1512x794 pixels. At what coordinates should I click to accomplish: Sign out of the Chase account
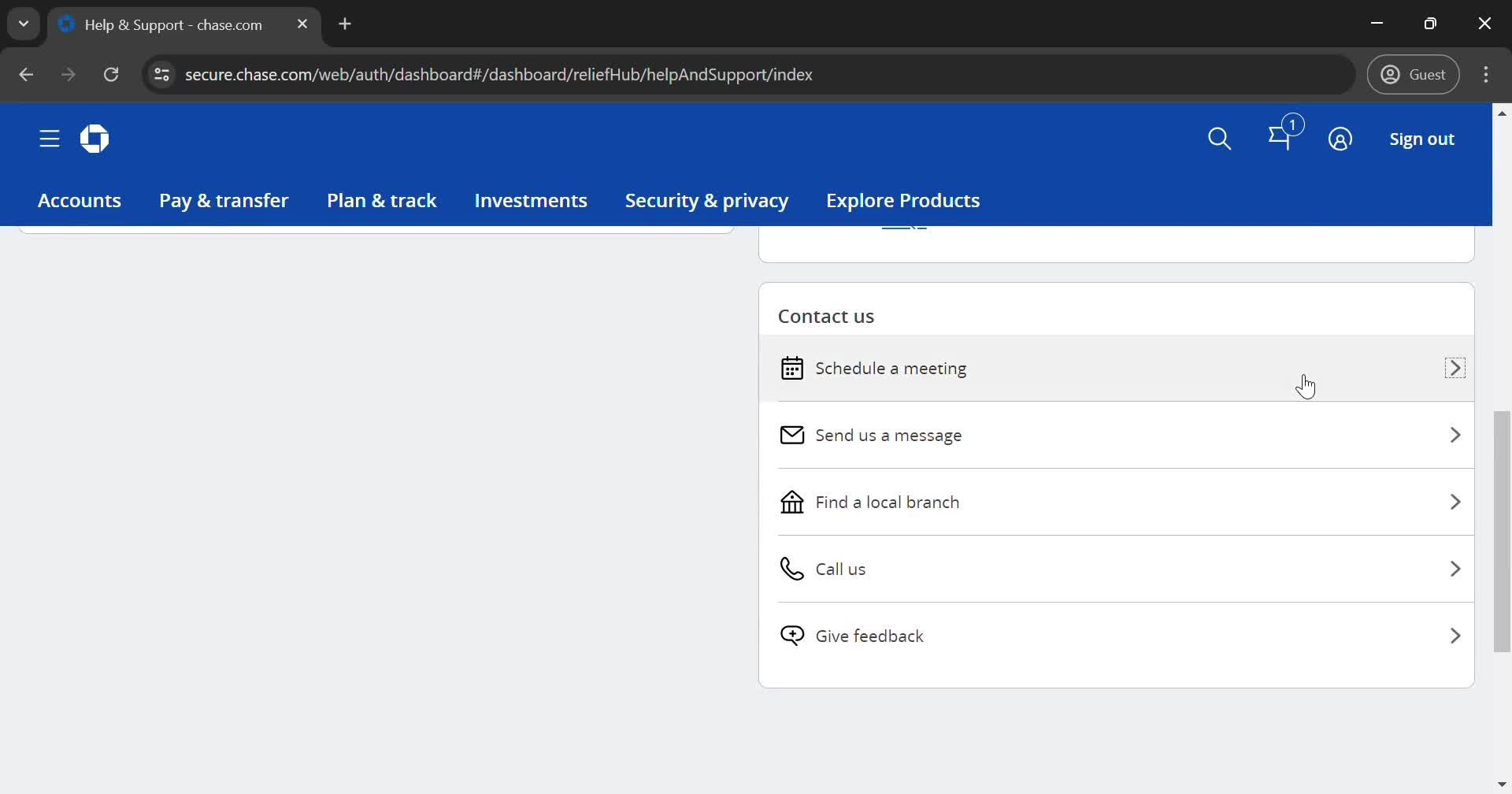pyautogui.click(x=1421, y=139)
